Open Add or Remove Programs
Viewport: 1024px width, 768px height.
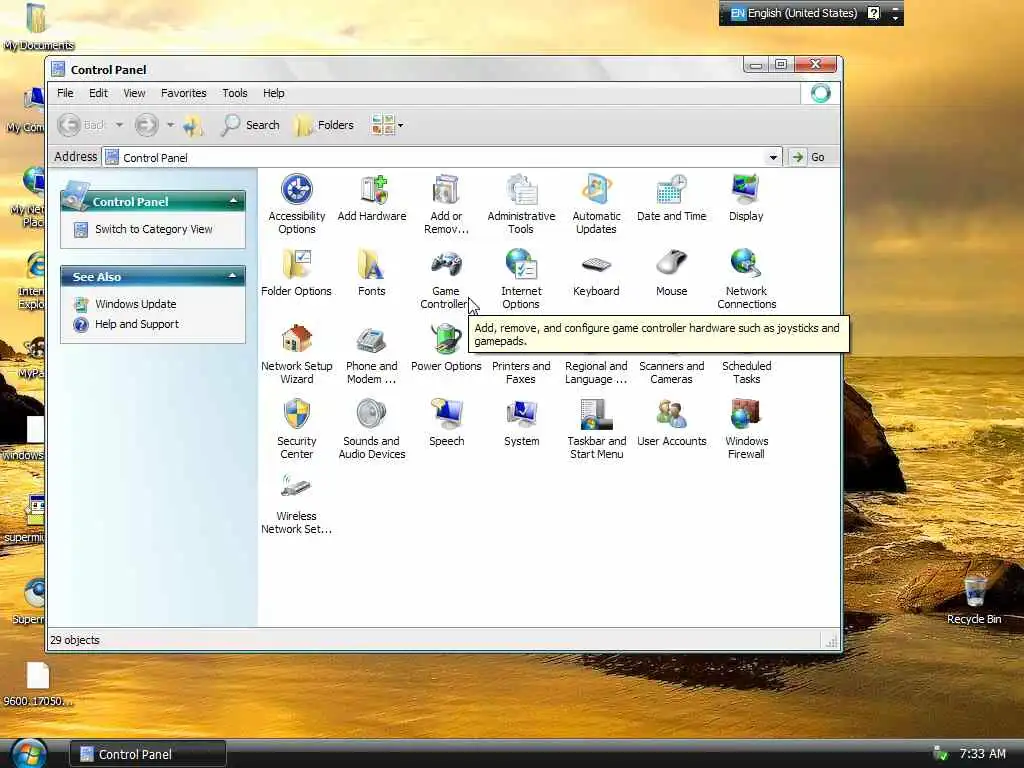[x=446, y=204]
